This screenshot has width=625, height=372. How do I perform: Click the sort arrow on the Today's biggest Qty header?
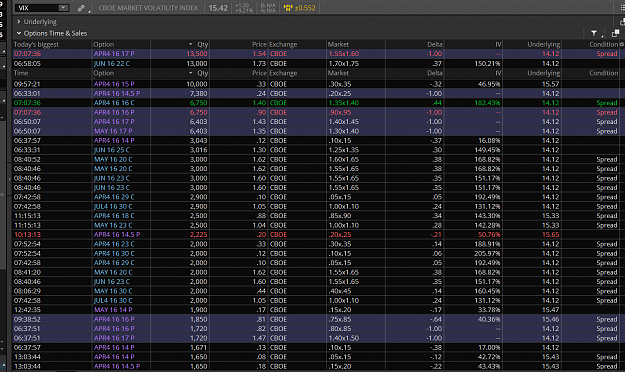191,44
